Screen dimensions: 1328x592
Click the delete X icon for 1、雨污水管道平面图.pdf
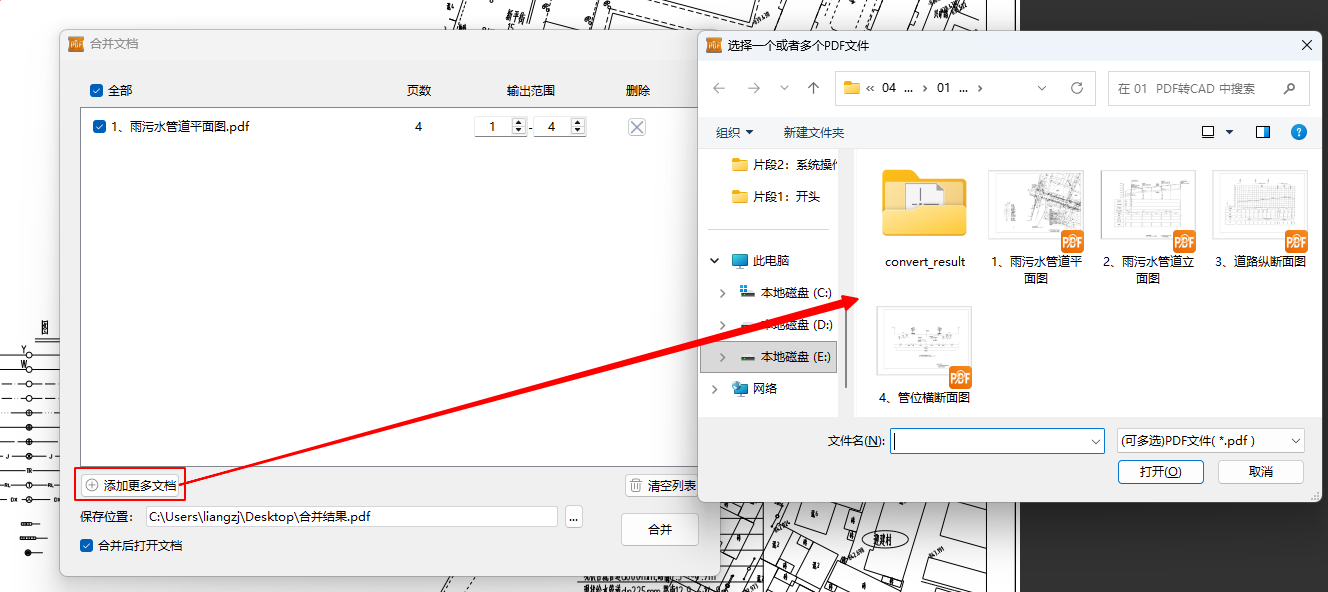pyautogui.click(x=637, y=127)
